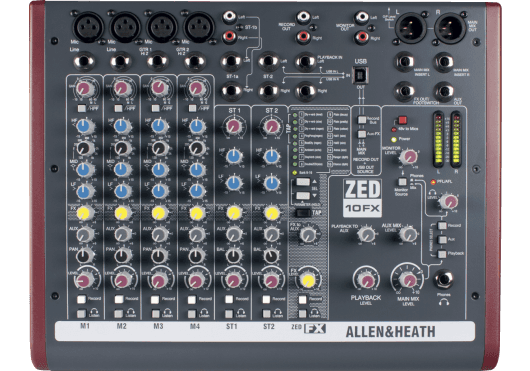Click the yellow FX send knob on M1
The image size is (530, 371).
click(x=84, y=213)
